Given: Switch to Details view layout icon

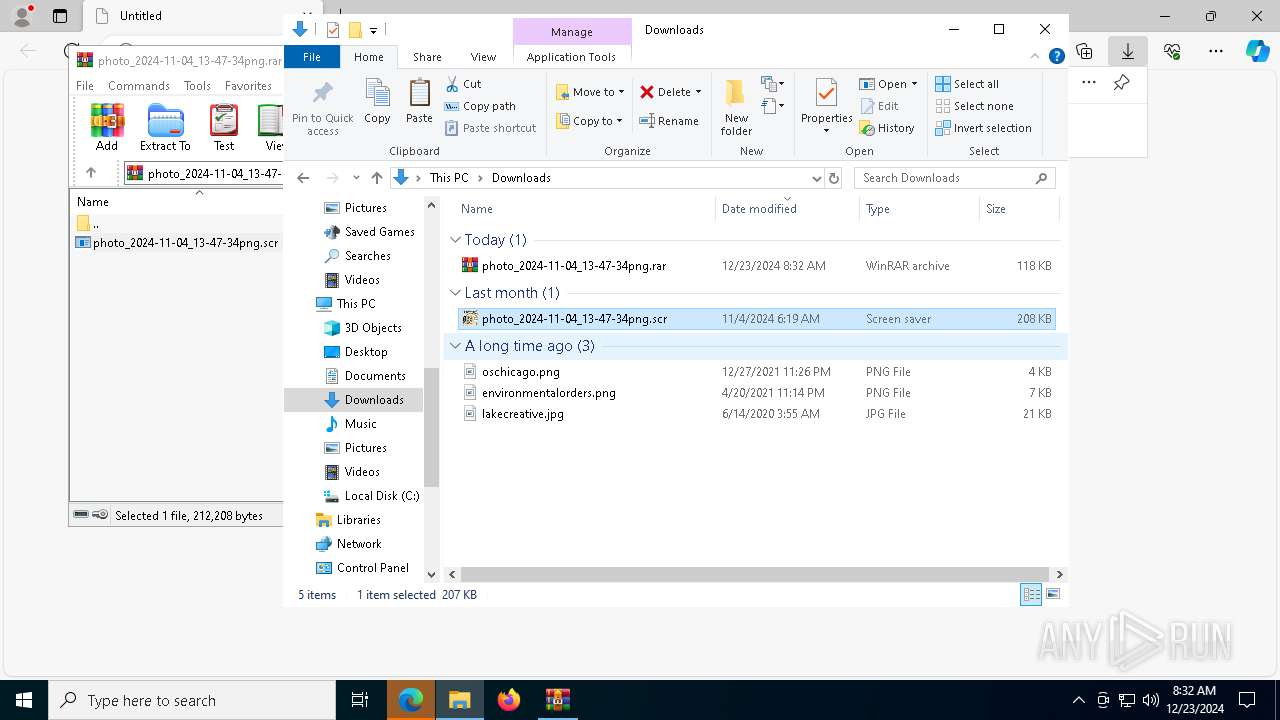Looking at the screenshot, I should (1031, 595).
